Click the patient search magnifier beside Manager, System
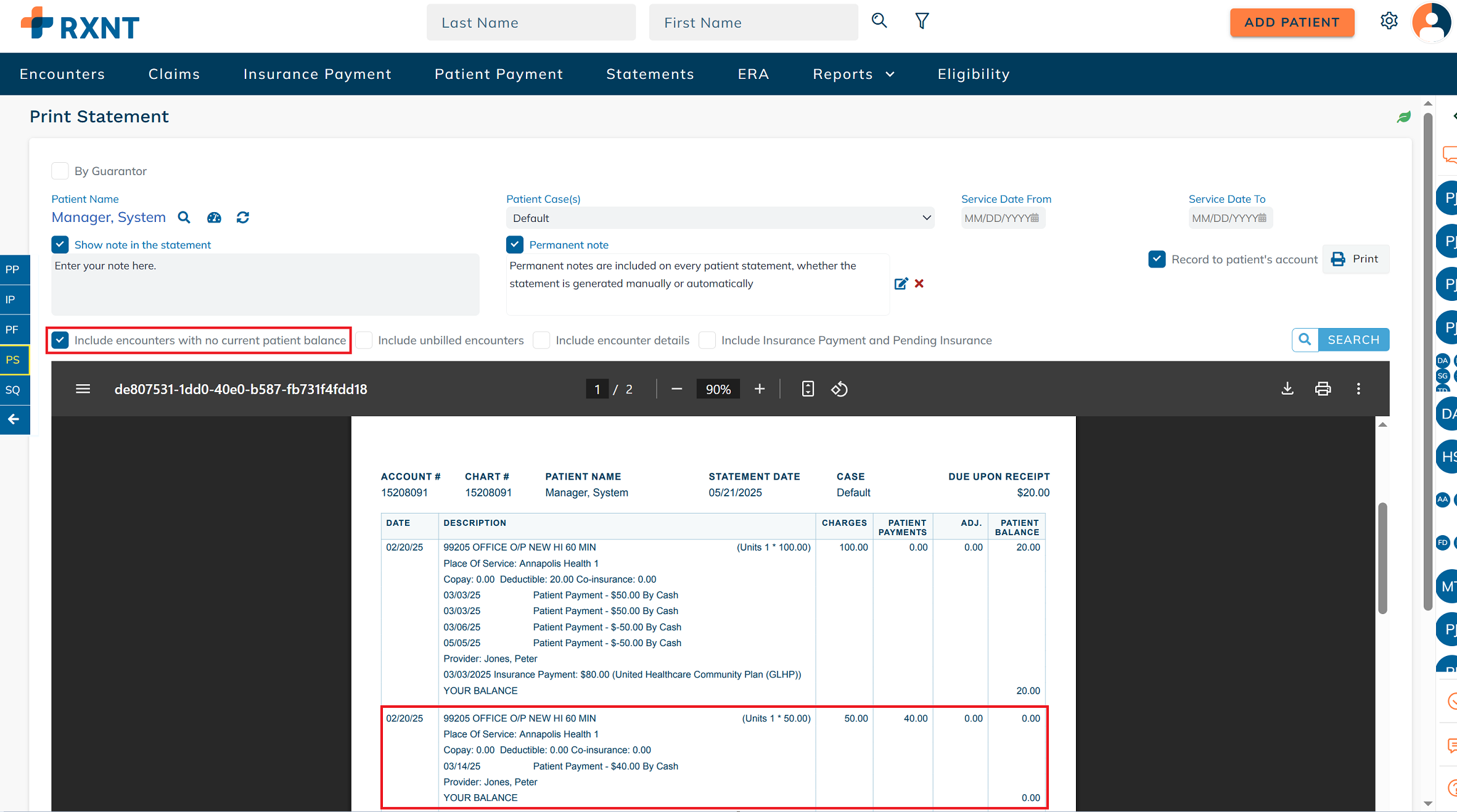 click(184, 218)
